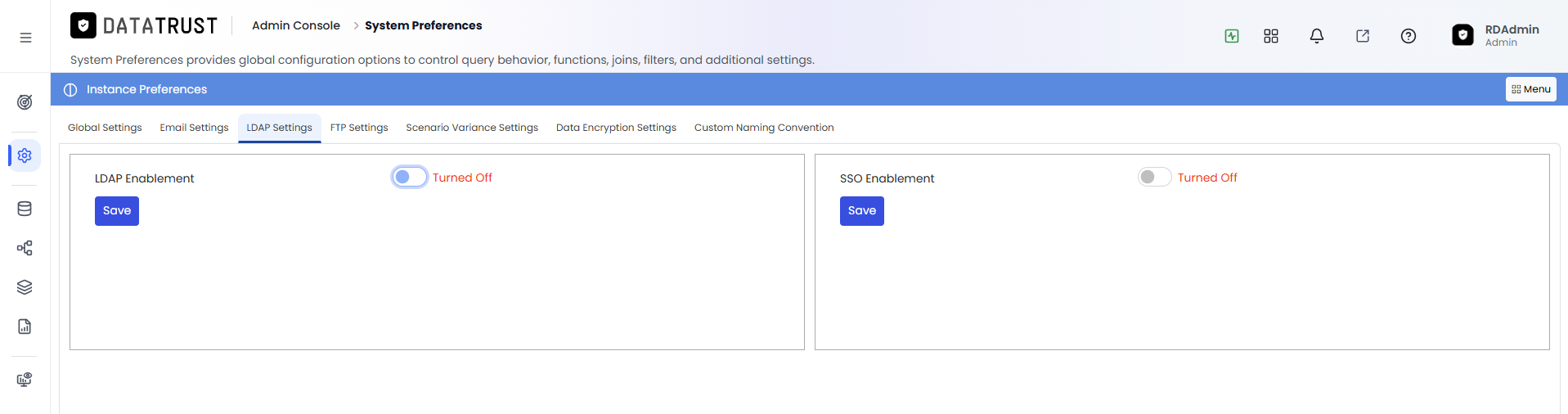Go to Admin Console breadcrumb

296,25
